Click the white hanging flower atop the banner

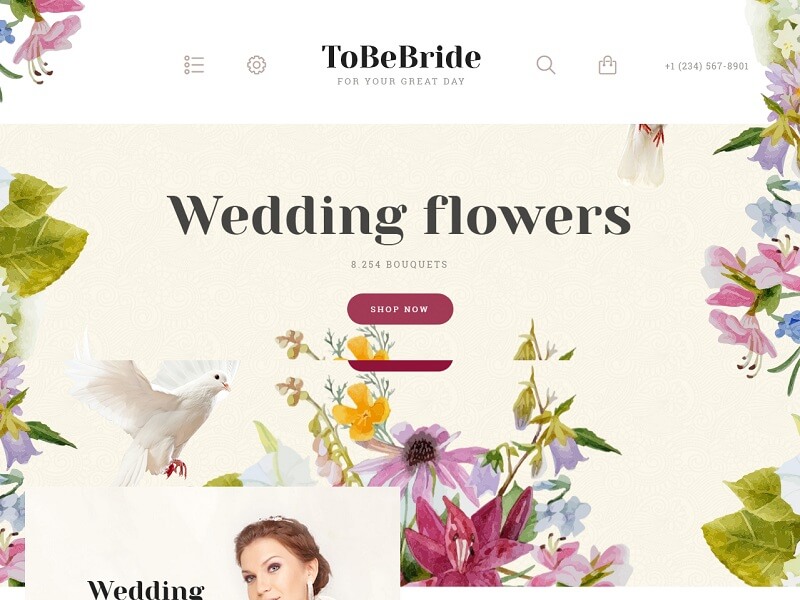tap(642, 154)
